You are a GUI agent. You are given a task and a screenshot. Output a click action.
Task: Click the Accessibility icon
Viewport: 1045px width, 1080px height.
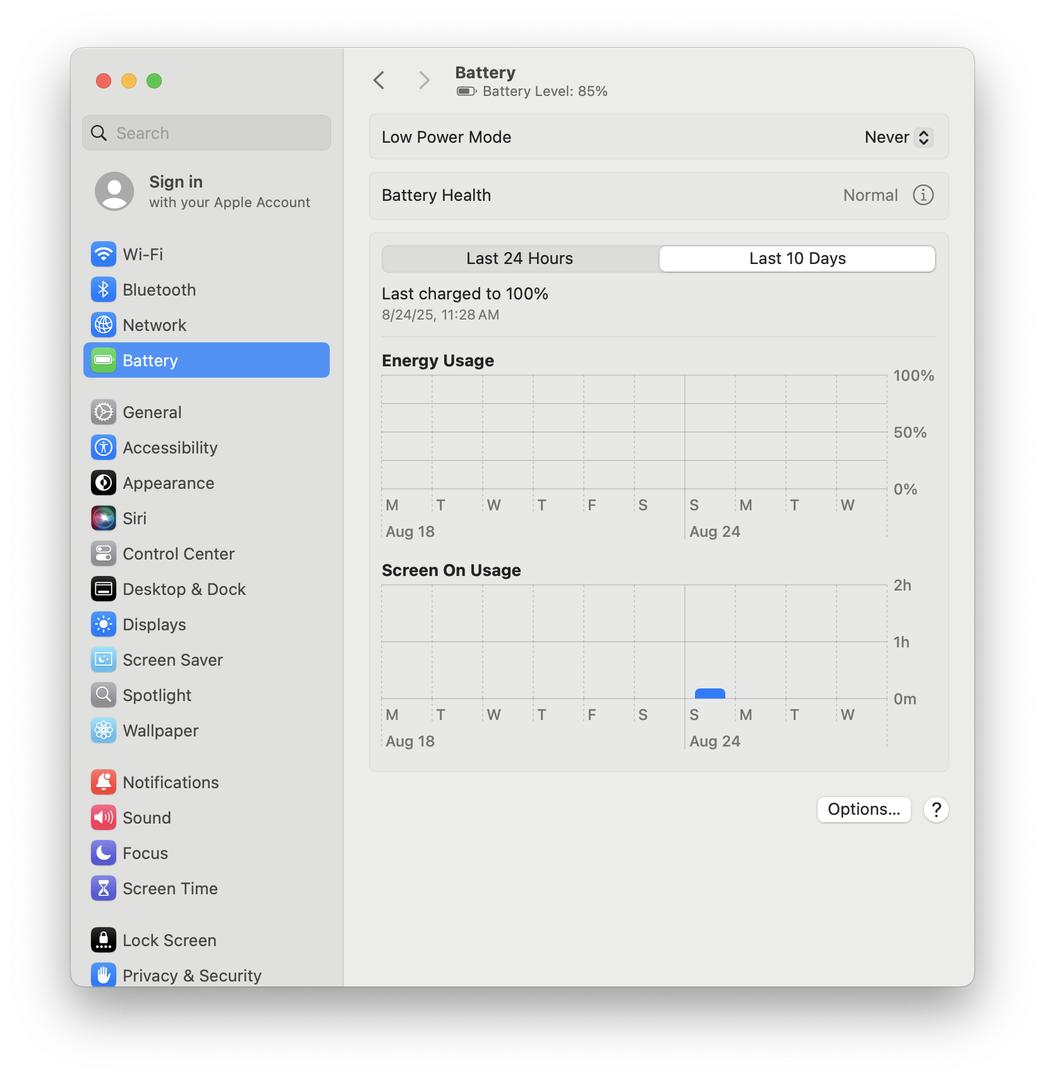(x=103, y=448)
